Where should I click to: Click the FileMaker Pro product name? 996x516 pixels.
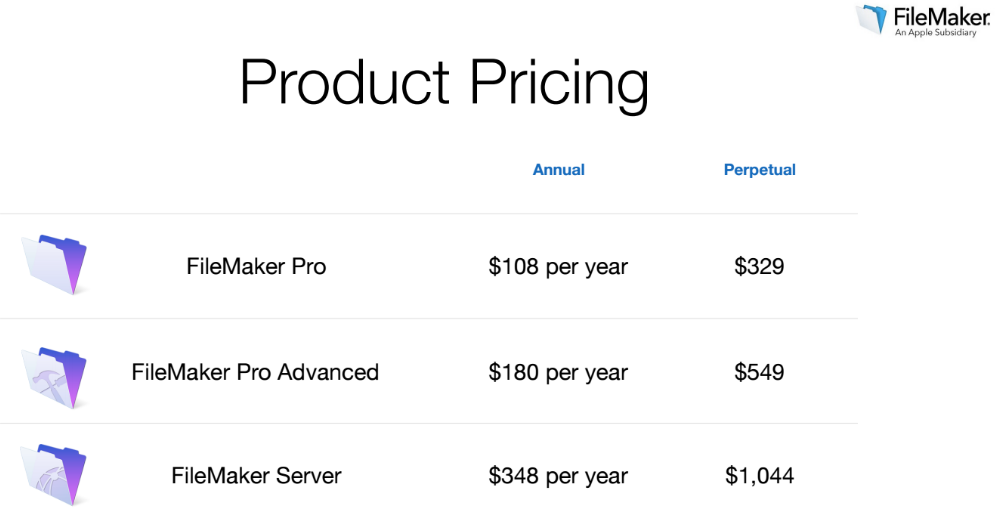[256, 267]
